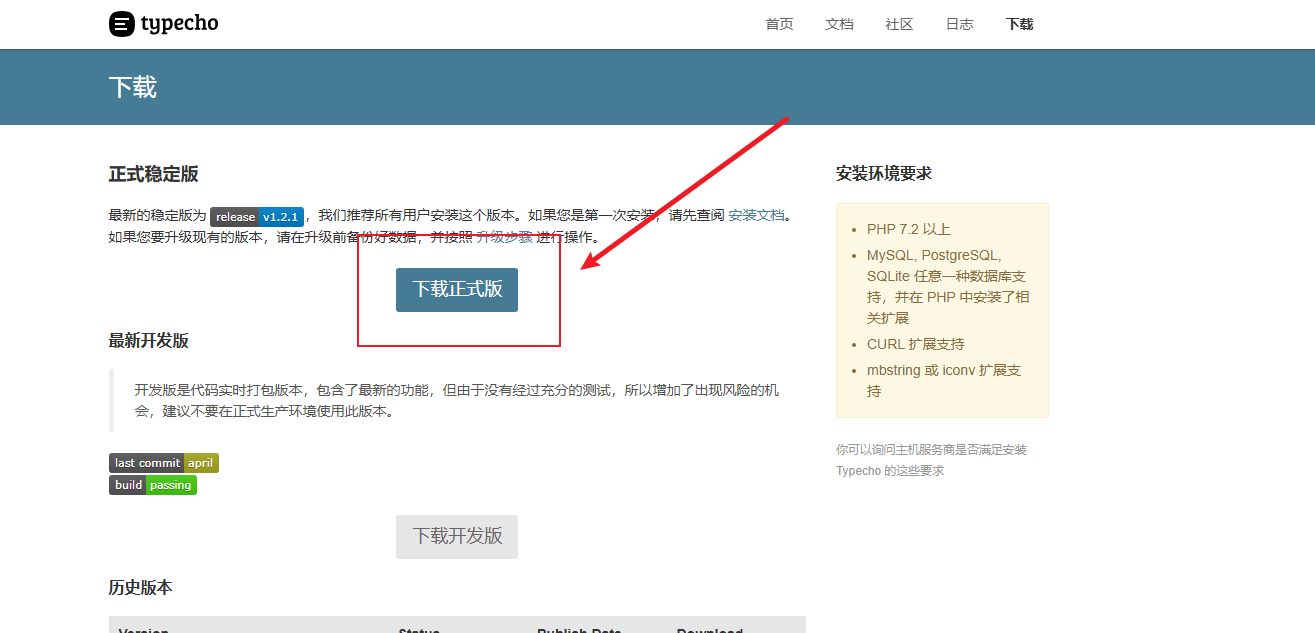Click the CURL 扩展支持 requirement
The image size is (1315, 633).
tap(916, 344)
